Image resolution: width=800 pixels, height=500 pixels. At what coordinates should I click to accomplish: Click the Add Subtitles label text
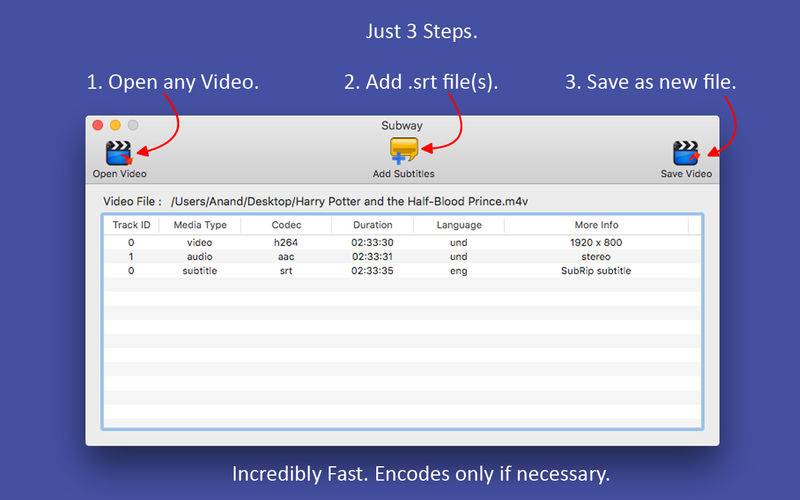[x=404, y=173]
